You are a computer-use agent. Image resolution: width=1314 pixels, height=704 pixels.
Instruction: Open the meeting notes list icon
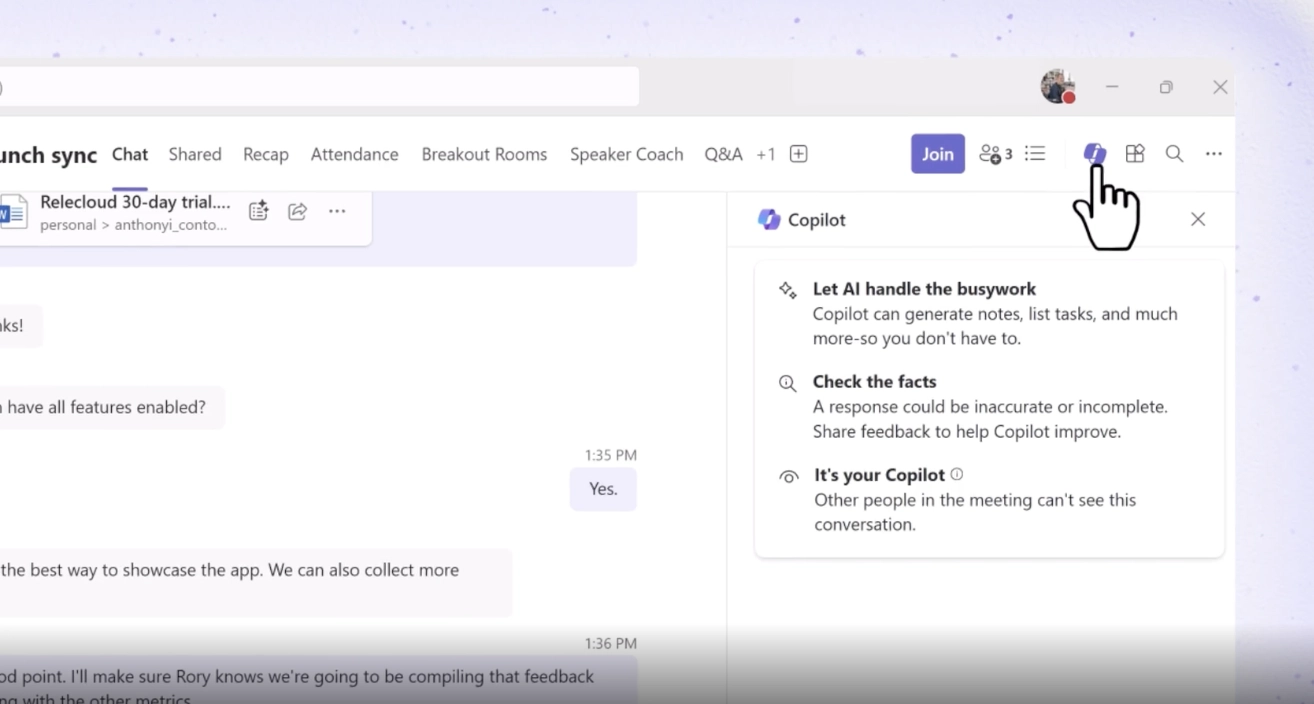pos(1035,153)
